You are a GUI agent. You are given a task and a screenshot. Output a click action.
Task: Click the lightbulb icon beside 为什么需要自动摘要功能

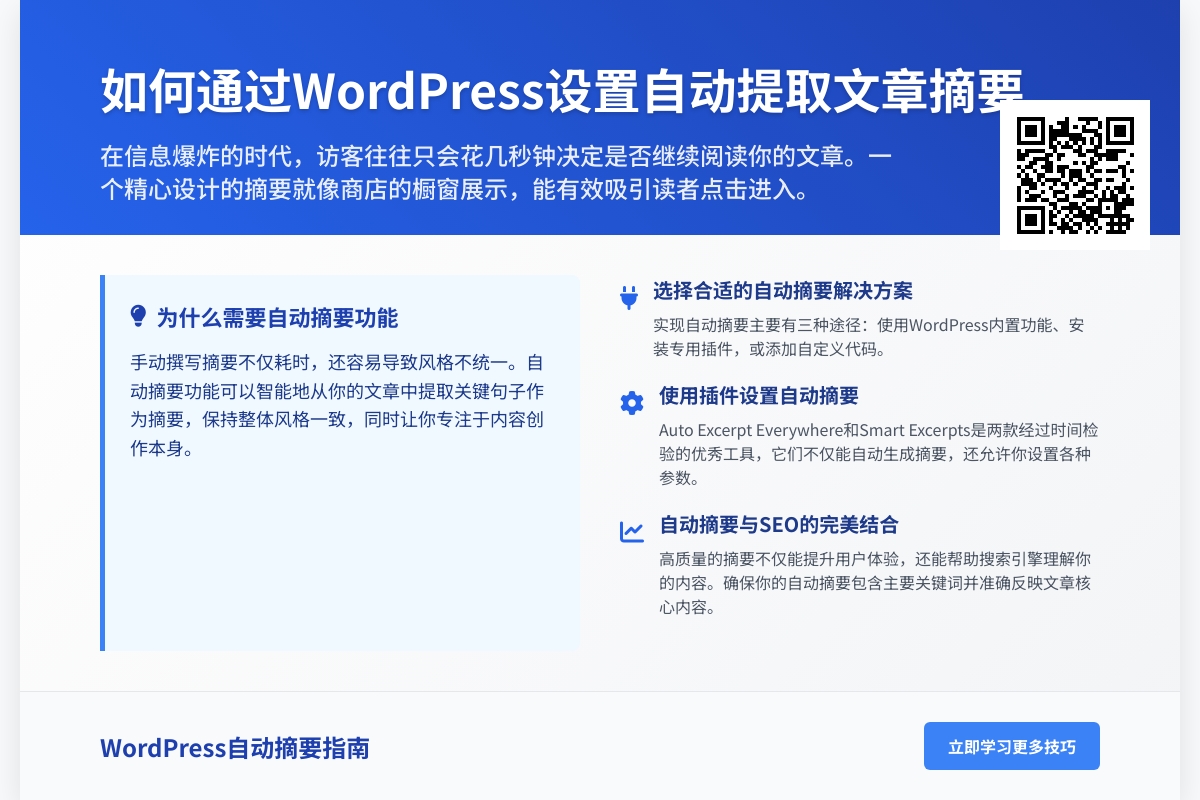[139, 317]
